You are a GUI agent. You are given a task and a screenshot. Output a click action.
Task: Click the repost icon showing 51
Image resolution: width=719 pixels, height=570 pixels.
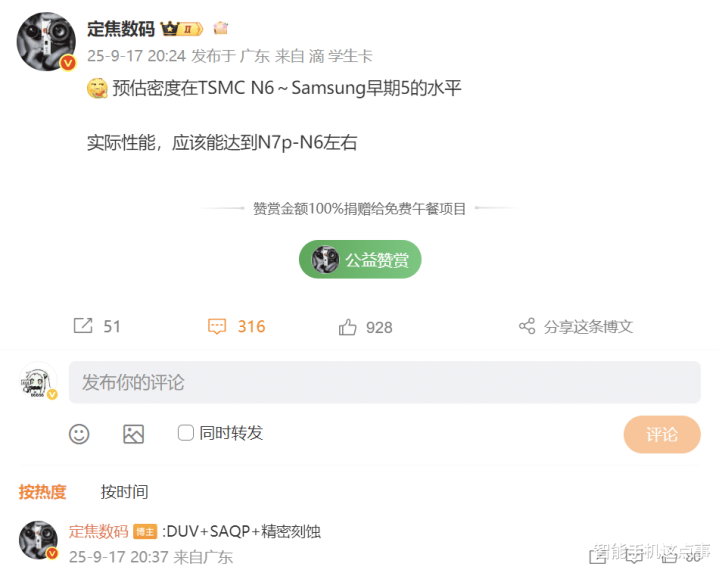tap(83, 326)
